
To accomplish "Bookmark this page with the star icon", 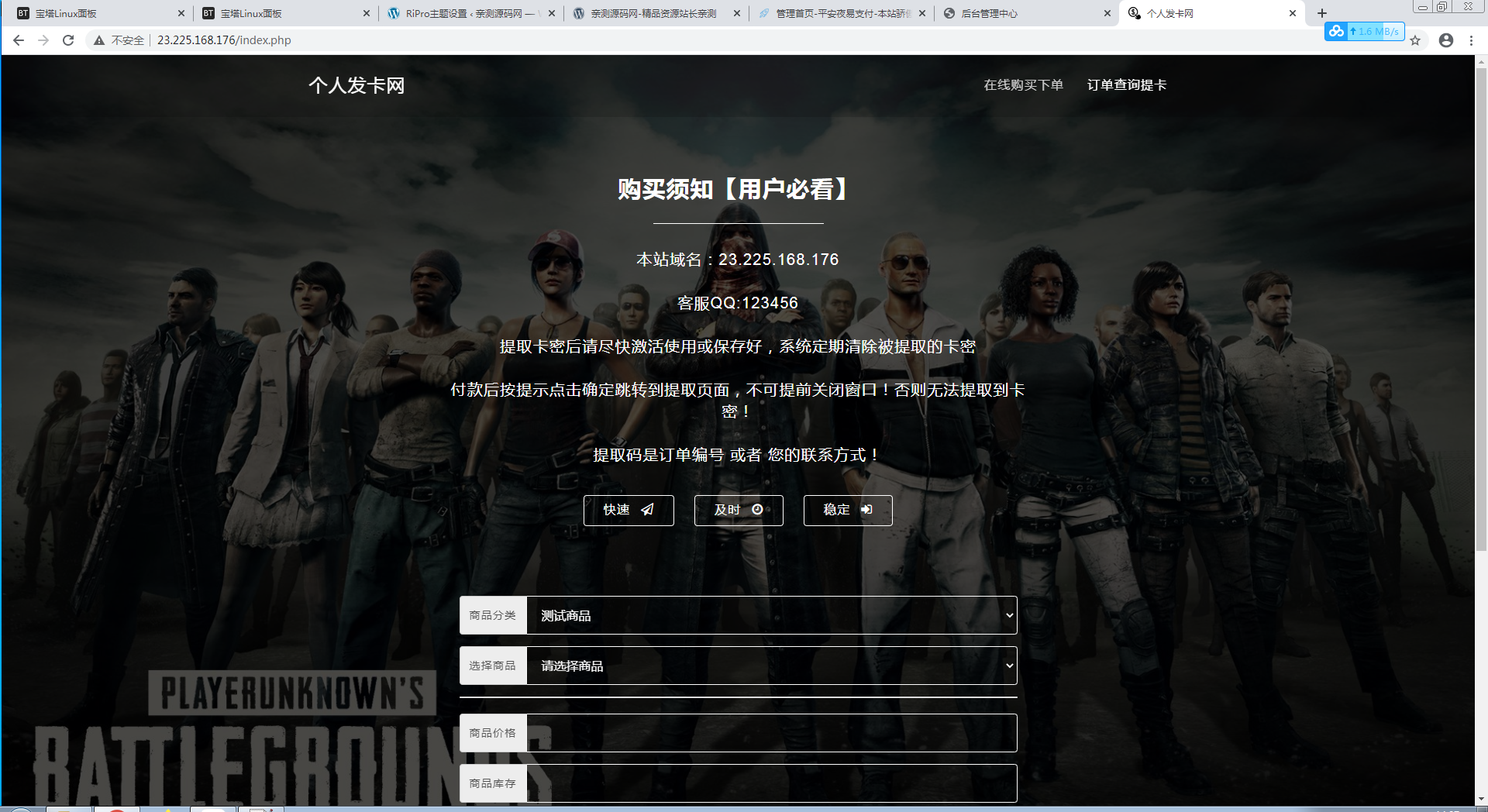I will [1415, 40].
